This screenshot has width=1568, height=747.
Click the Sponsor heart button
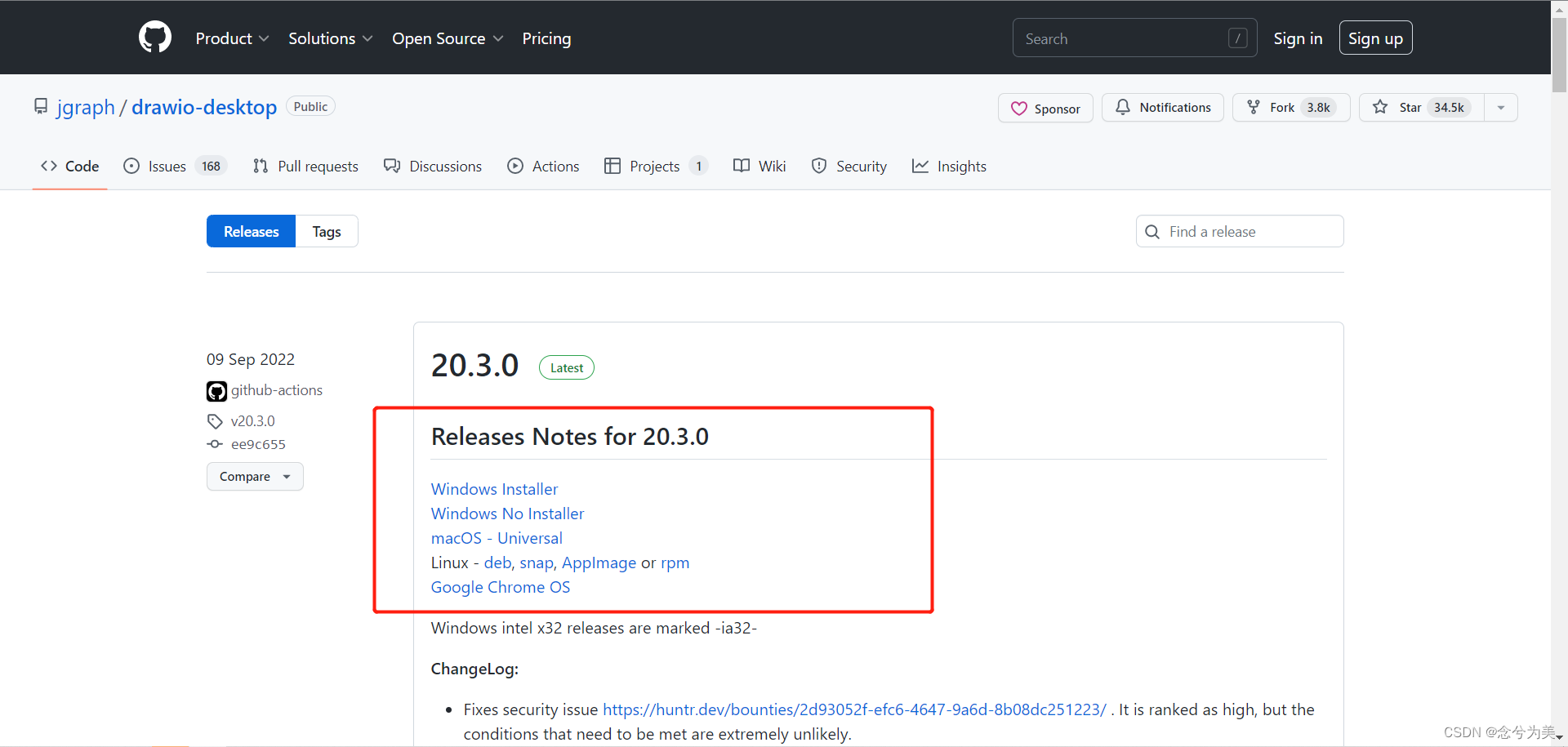pyautogui.click(x=1045, y=108)
